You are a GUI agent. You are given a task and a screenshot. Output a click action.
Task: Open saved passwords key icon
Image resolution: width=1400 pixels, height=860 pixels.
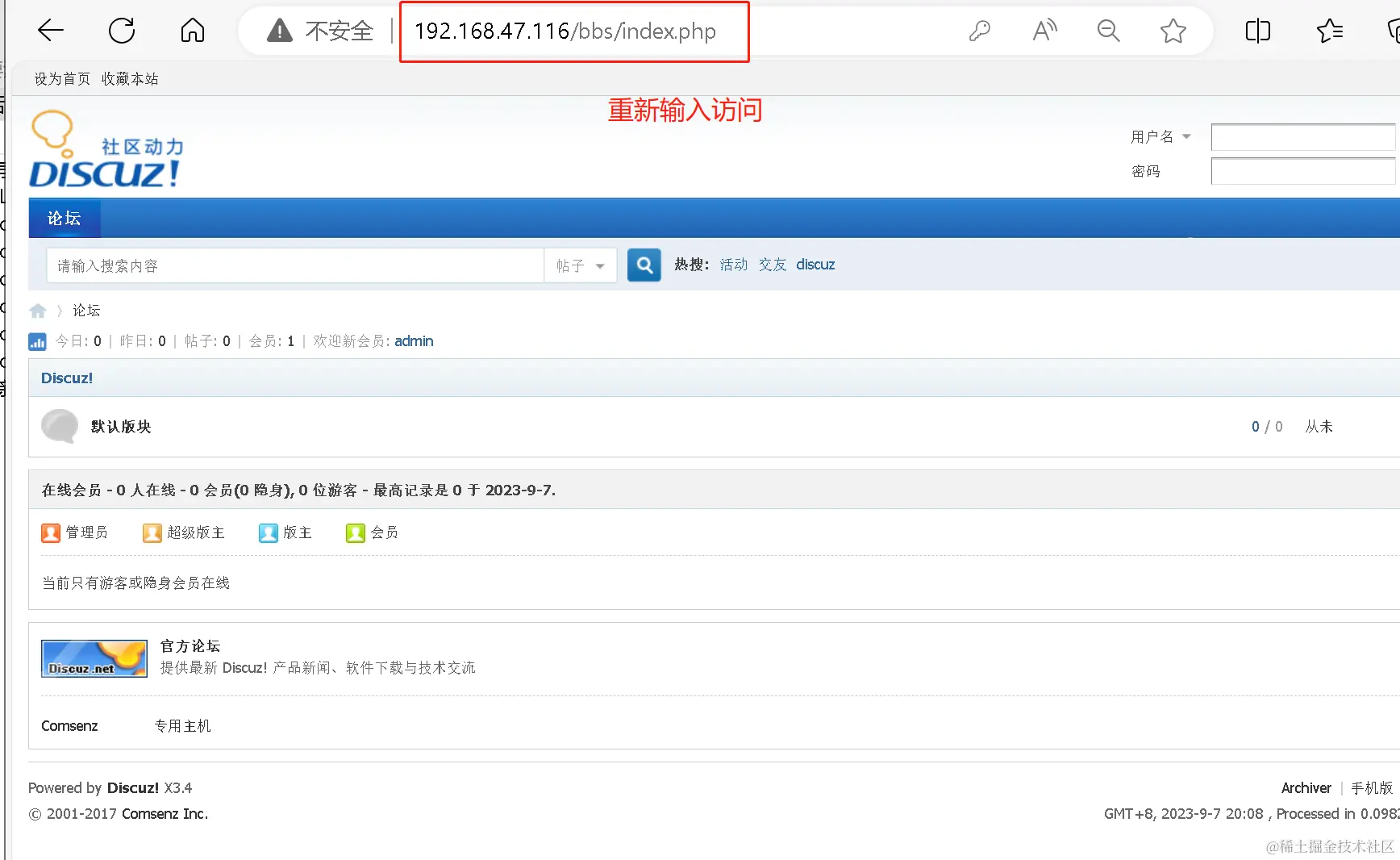980,31
